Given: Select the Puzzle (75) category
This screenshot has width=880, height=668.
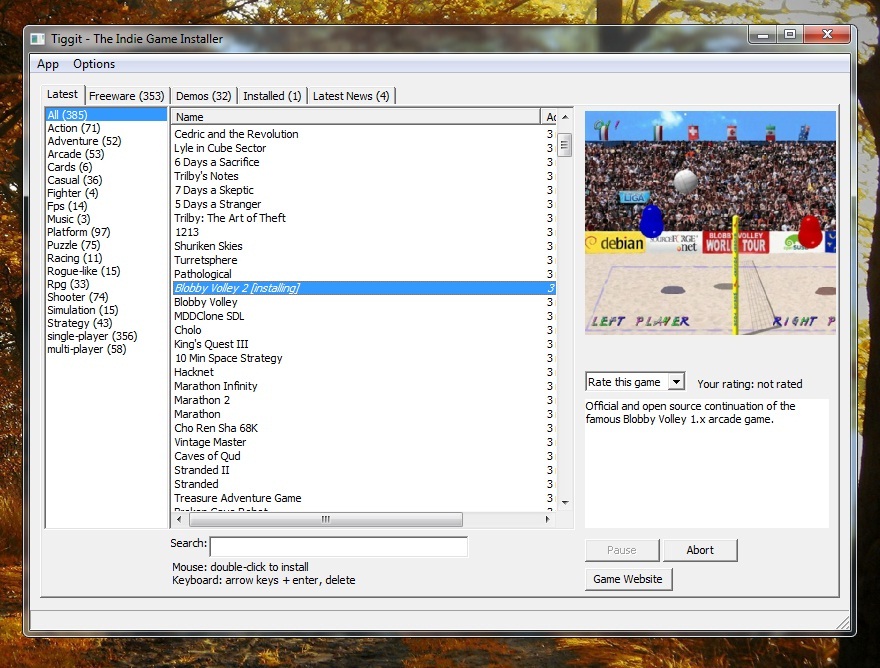Looking at the screenshot, I should click(106, 245).
